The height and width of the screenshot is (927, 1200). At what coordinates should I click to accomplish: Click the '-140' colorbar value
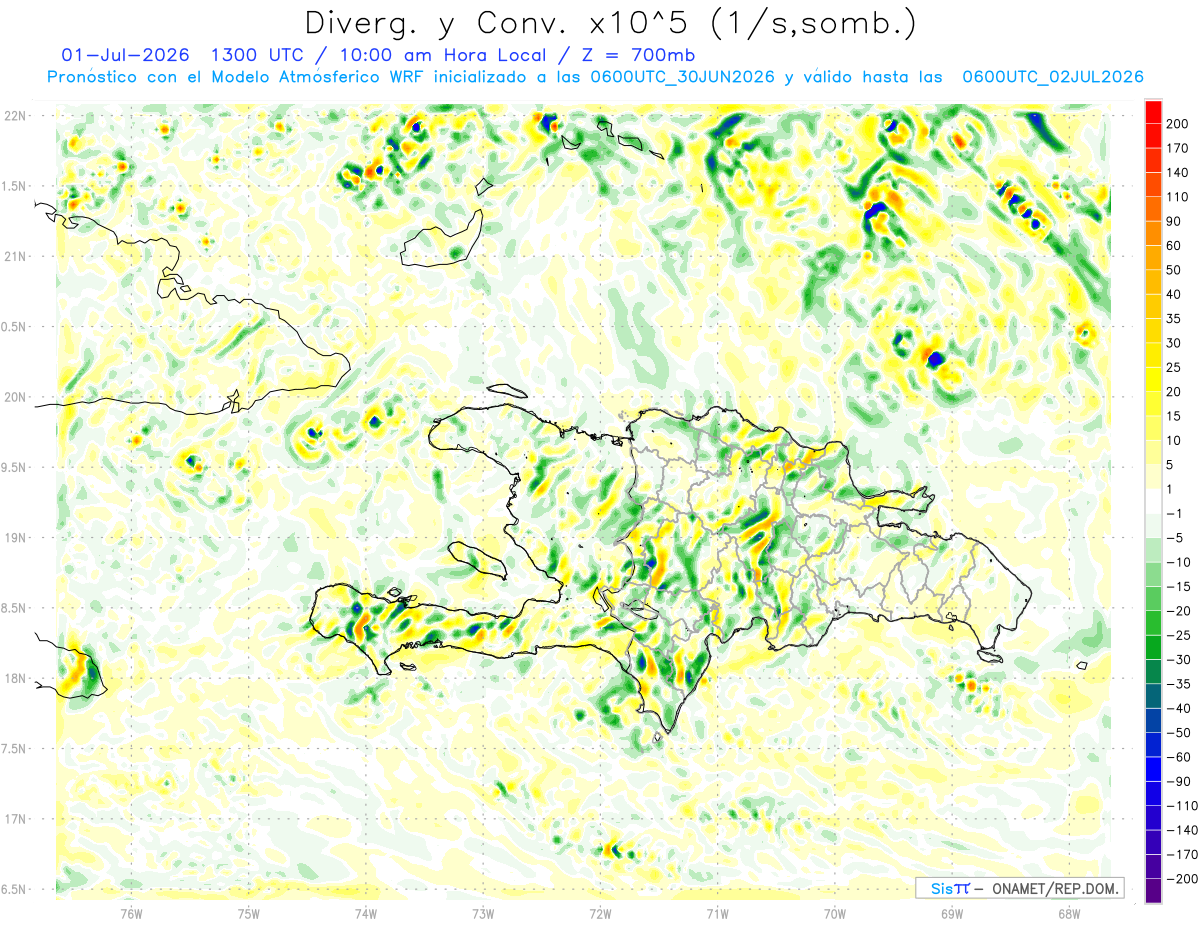1183,831
